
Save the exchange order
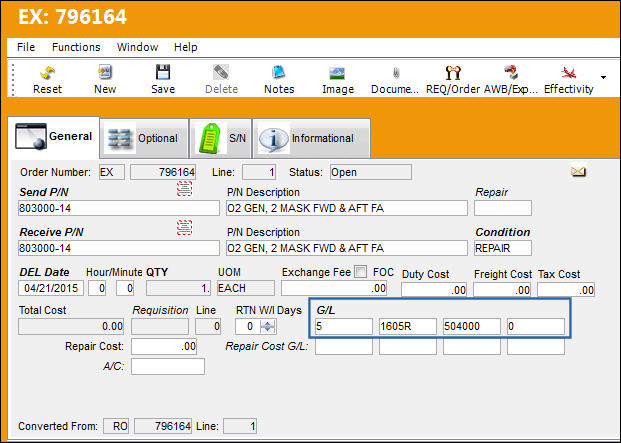(163, 72)
